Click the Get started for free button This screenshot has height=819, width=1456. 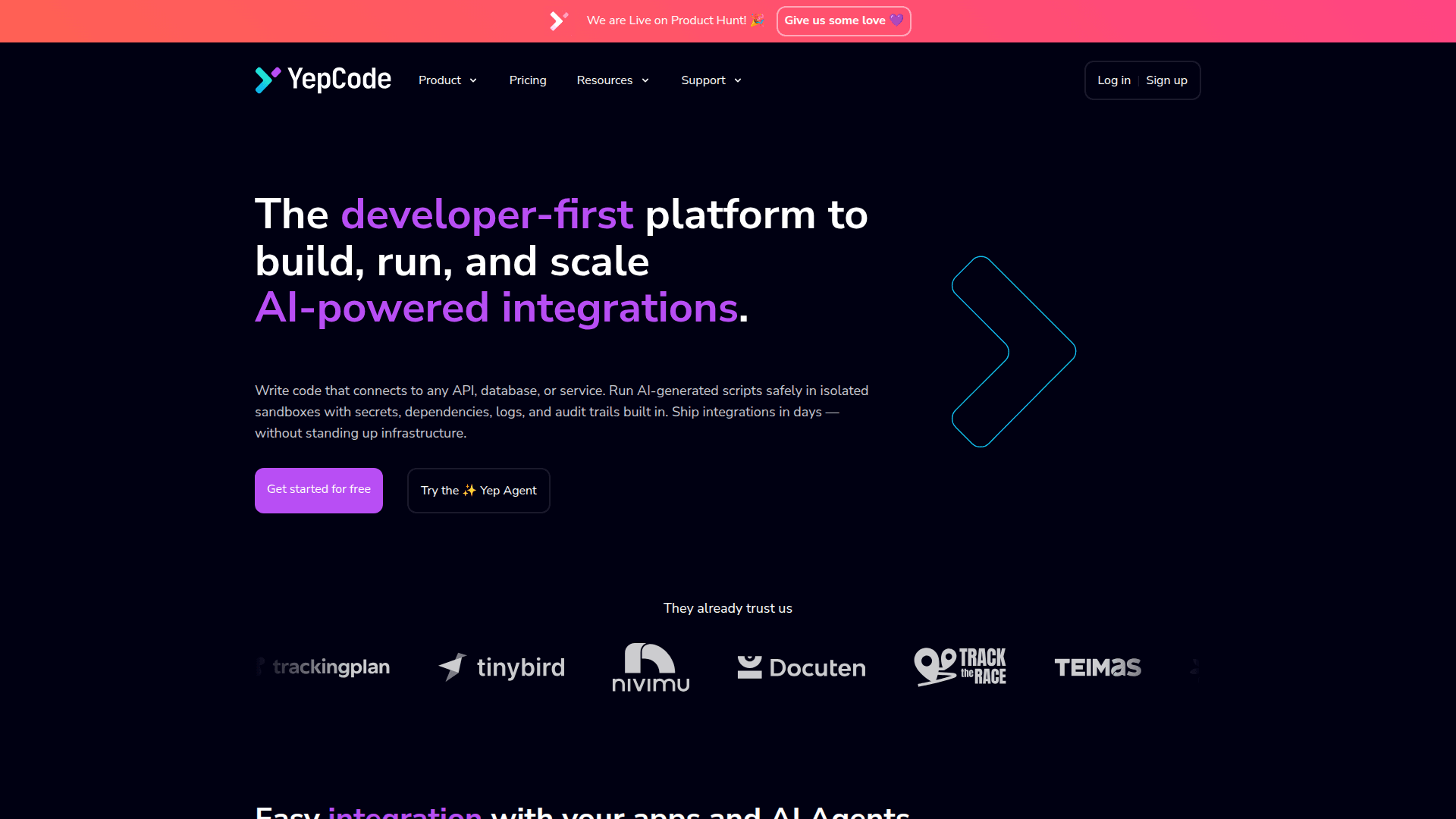(x=318, y=490)
